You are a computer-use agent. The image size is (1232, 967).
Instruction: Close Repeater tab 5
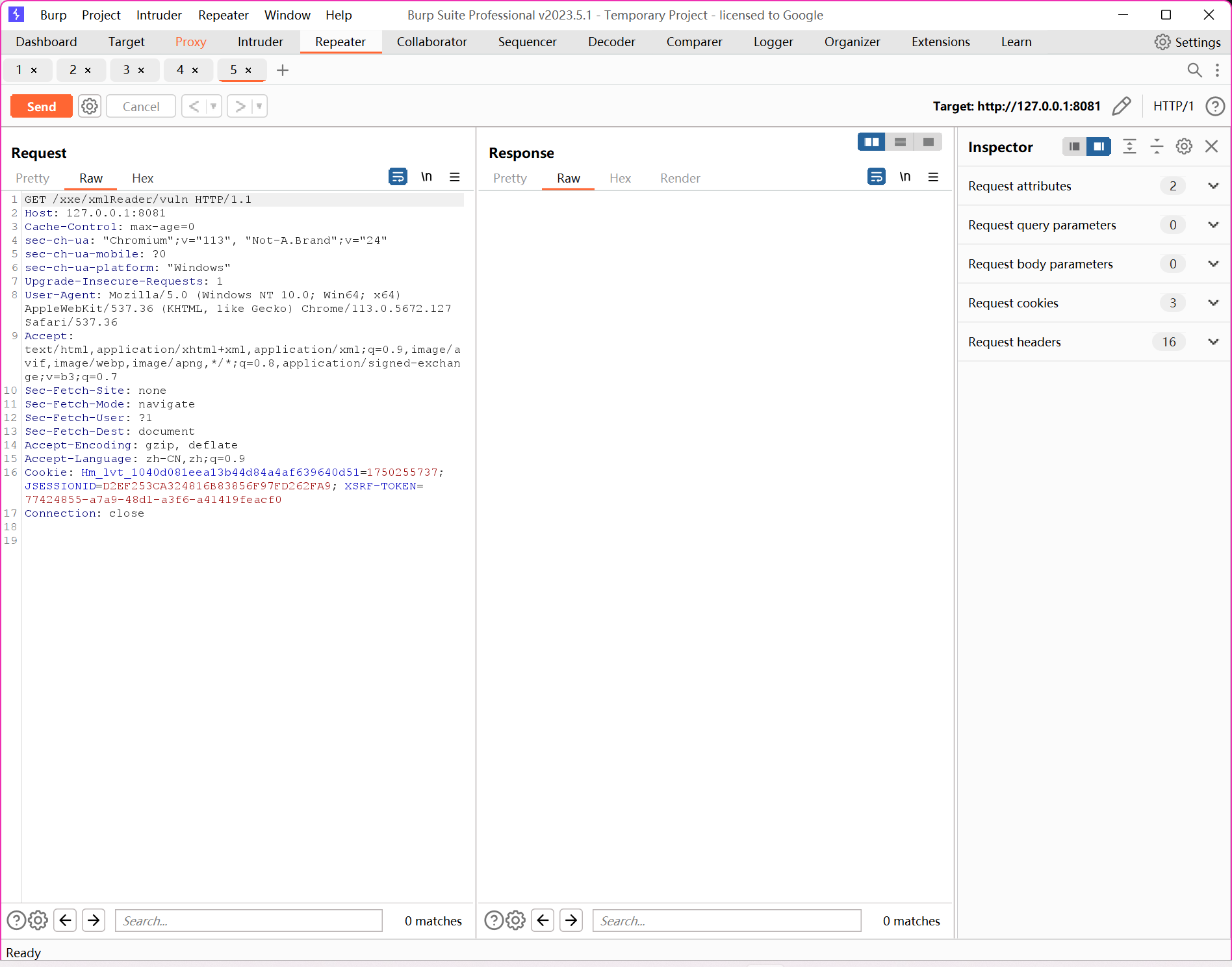[248, 70]
